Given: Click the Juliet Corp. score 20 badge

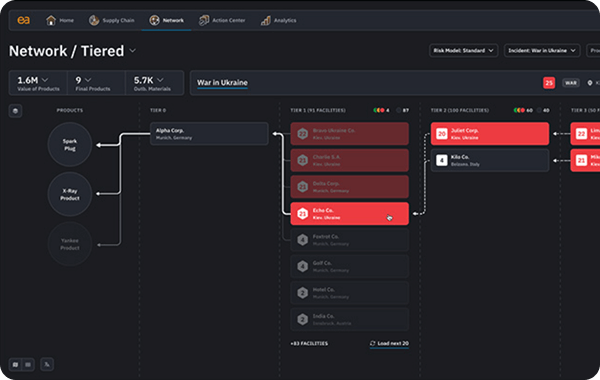Looking at the screenshot, I should (x=442, y=134).
